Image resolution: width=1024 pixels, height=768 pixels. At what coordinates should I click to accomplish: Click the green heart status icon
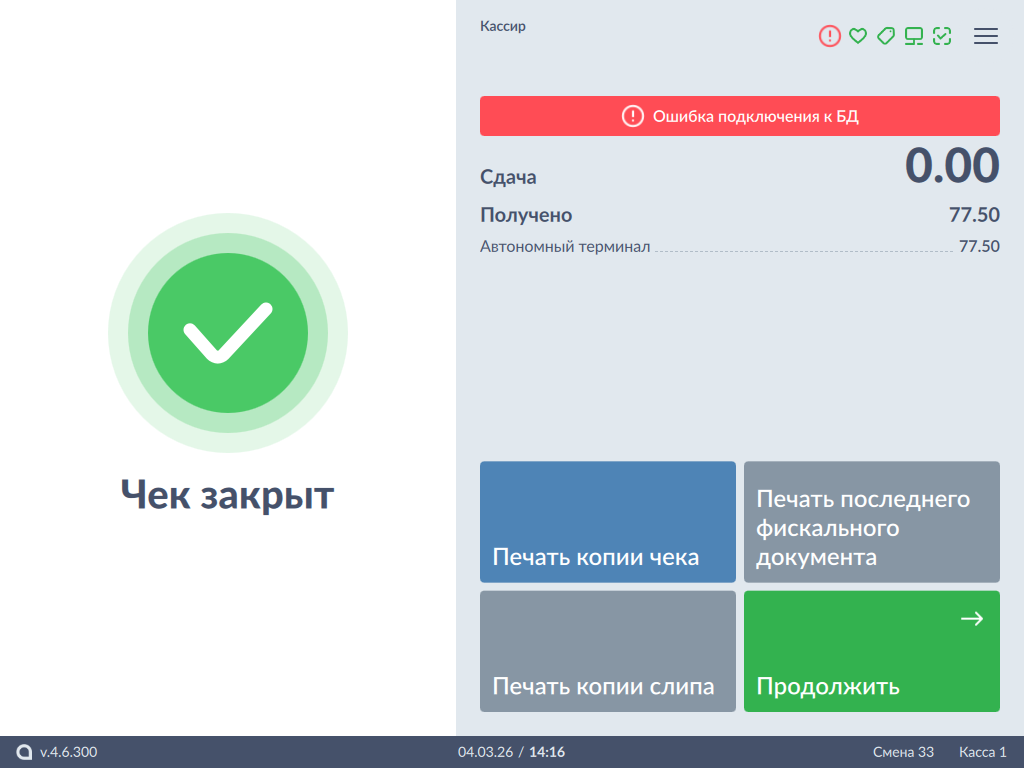[857, 36]
